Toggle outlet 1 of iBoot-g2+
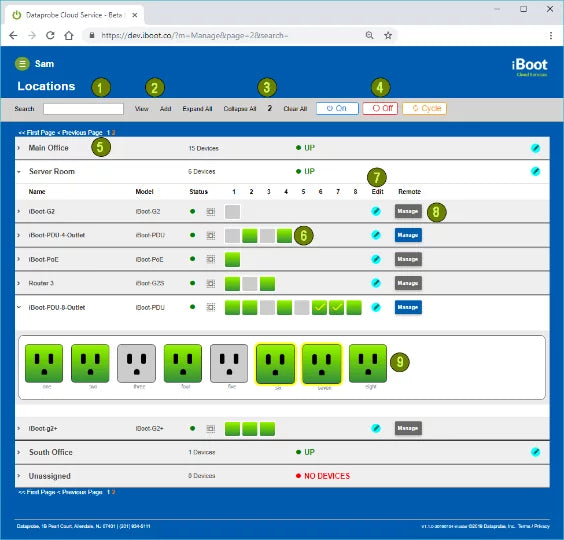564x540 pixels. tap(232, 429)
